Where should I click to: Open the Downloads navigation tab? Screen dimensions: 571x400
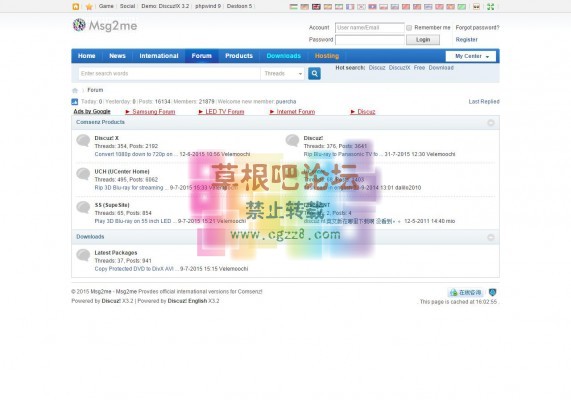click(x=283, y=56)
